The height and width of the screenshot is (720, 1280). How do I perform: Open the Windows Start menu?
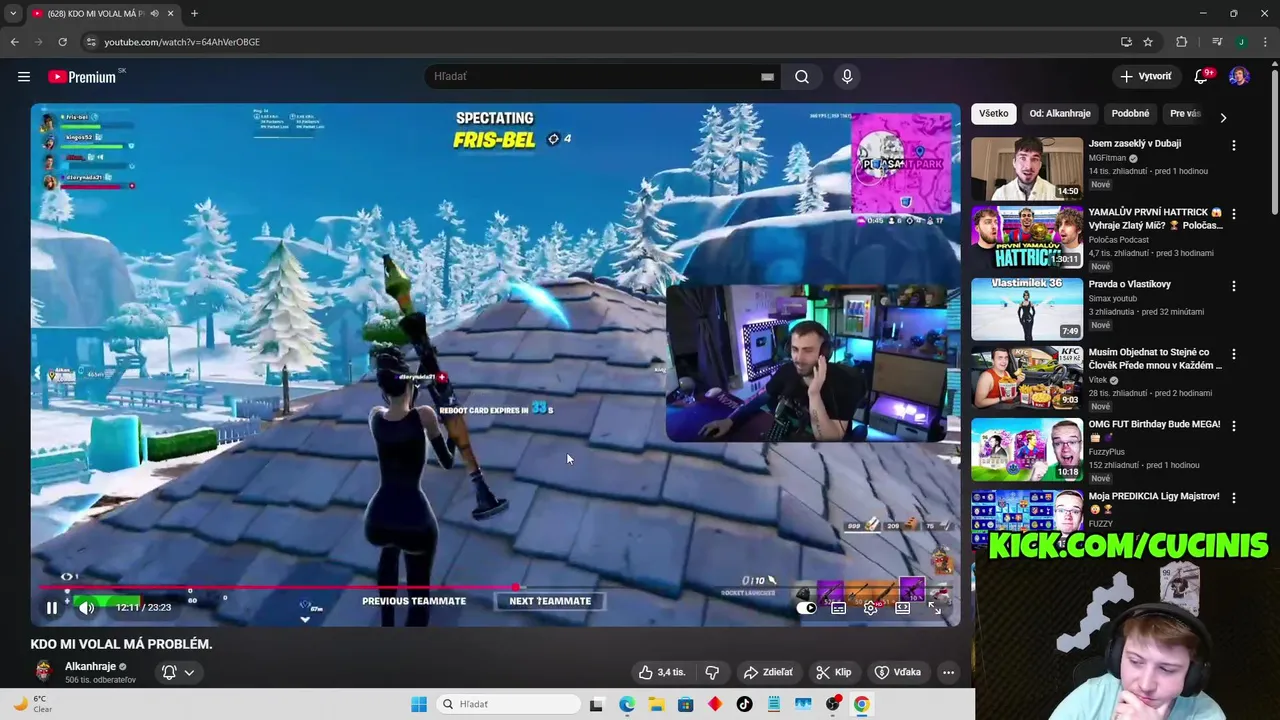[x=419, y=704]
